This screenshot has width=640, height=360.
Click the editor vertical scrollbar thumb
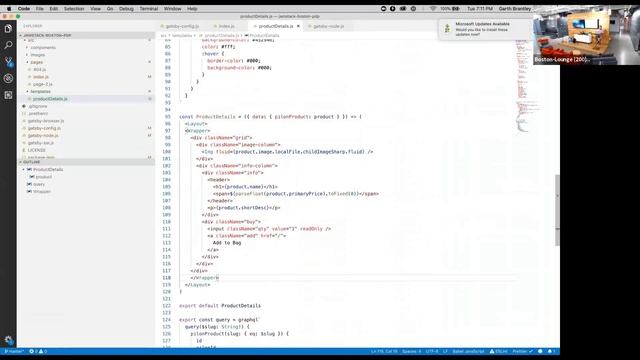(x=557, y=210)
